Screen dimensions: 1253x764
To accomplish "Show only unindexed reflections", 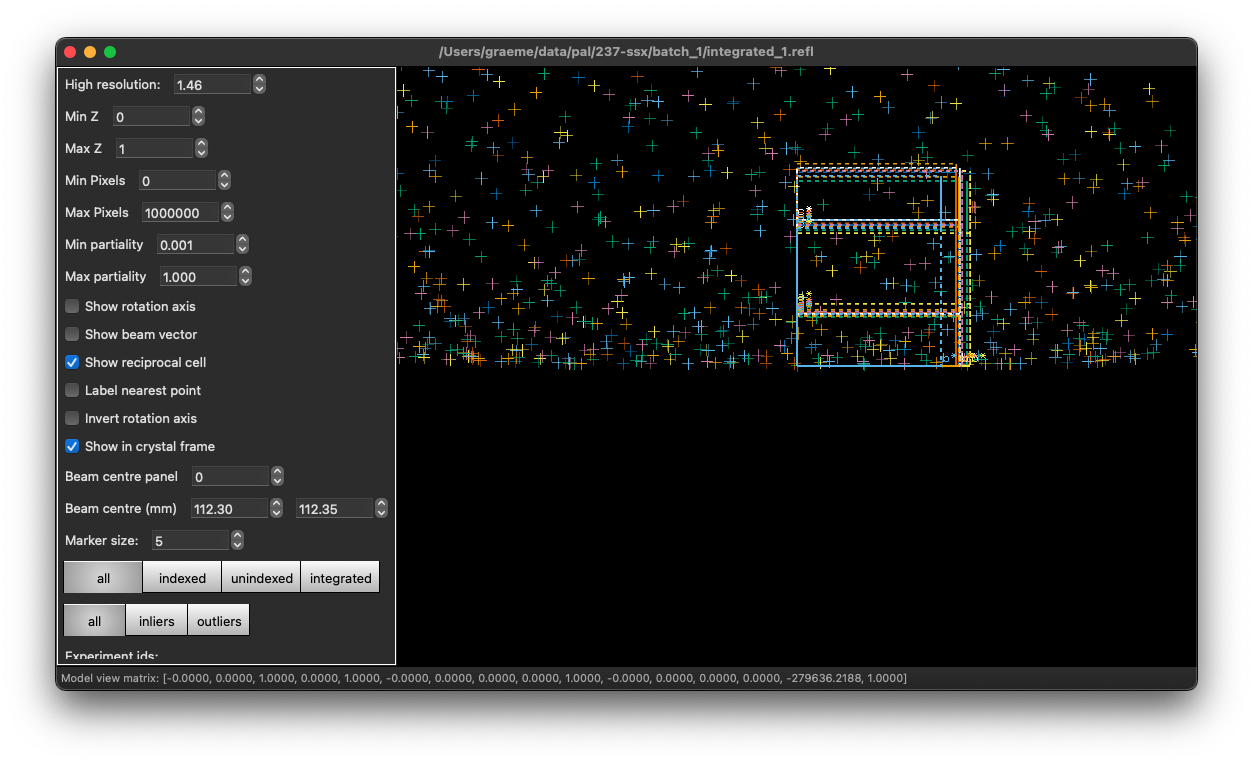I will click(260, 577).
